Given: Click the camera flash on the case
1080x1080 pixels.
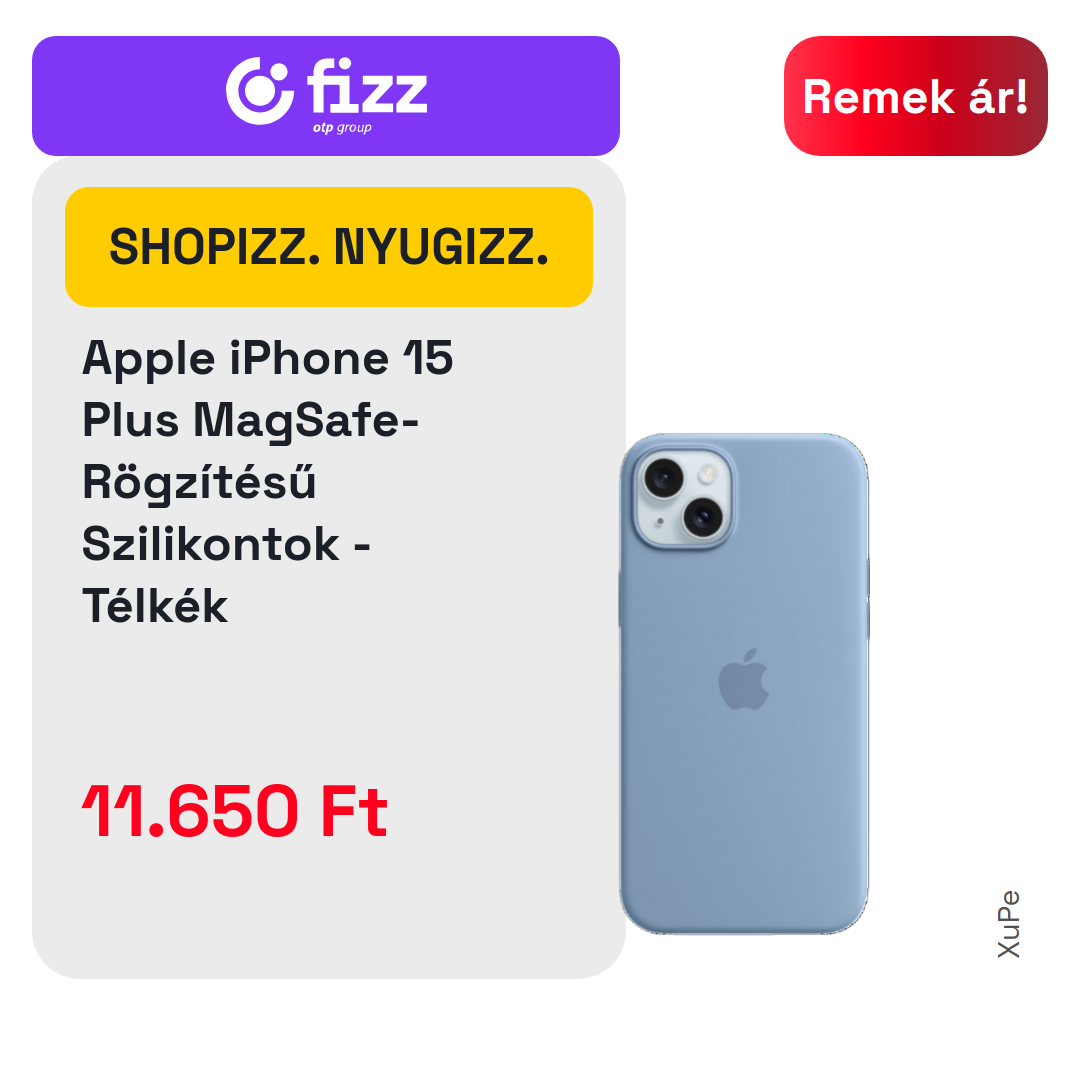Looking at the screenshot, I should [x=707, y=474].
